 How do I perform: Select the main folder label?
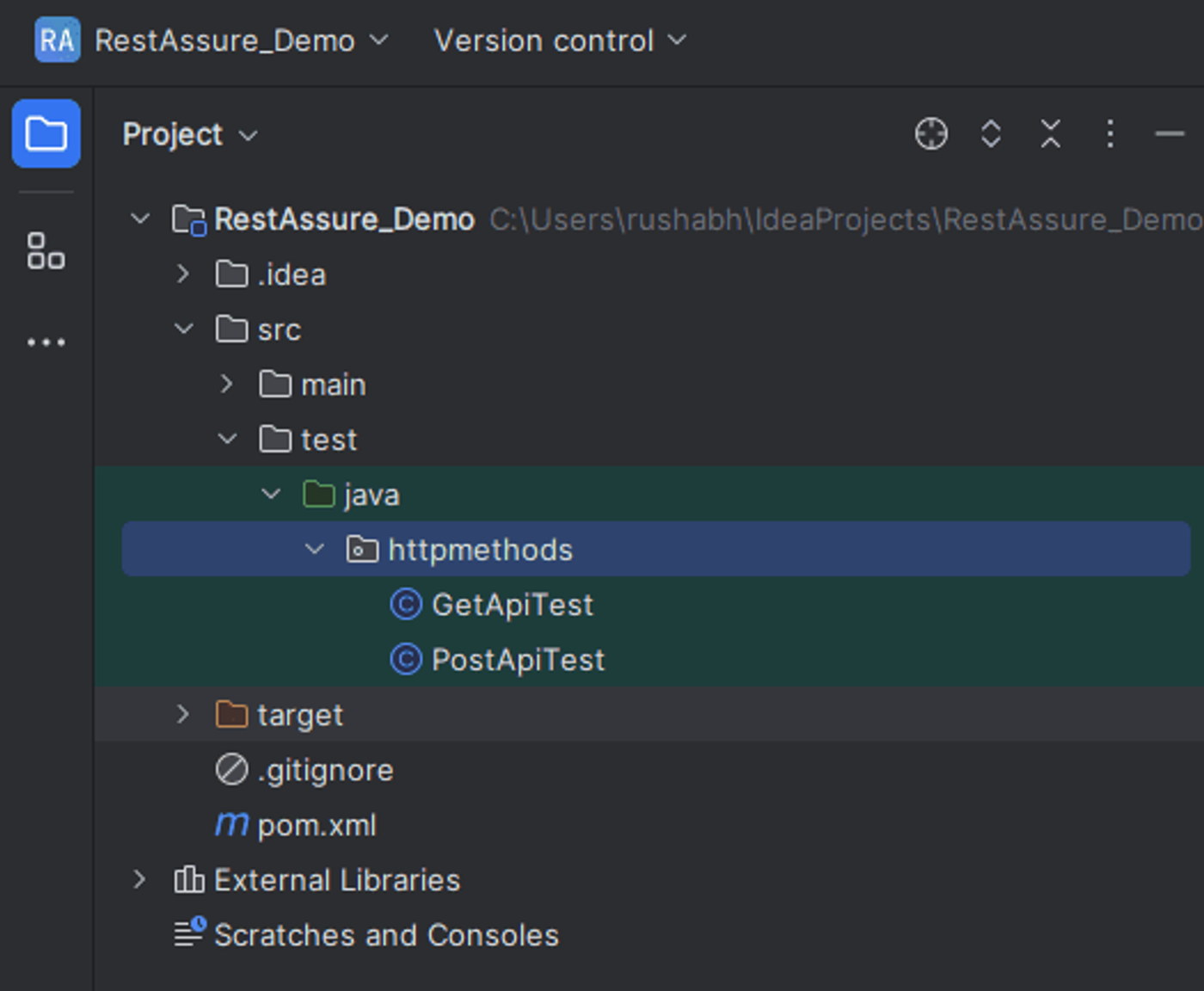(334, 385)
